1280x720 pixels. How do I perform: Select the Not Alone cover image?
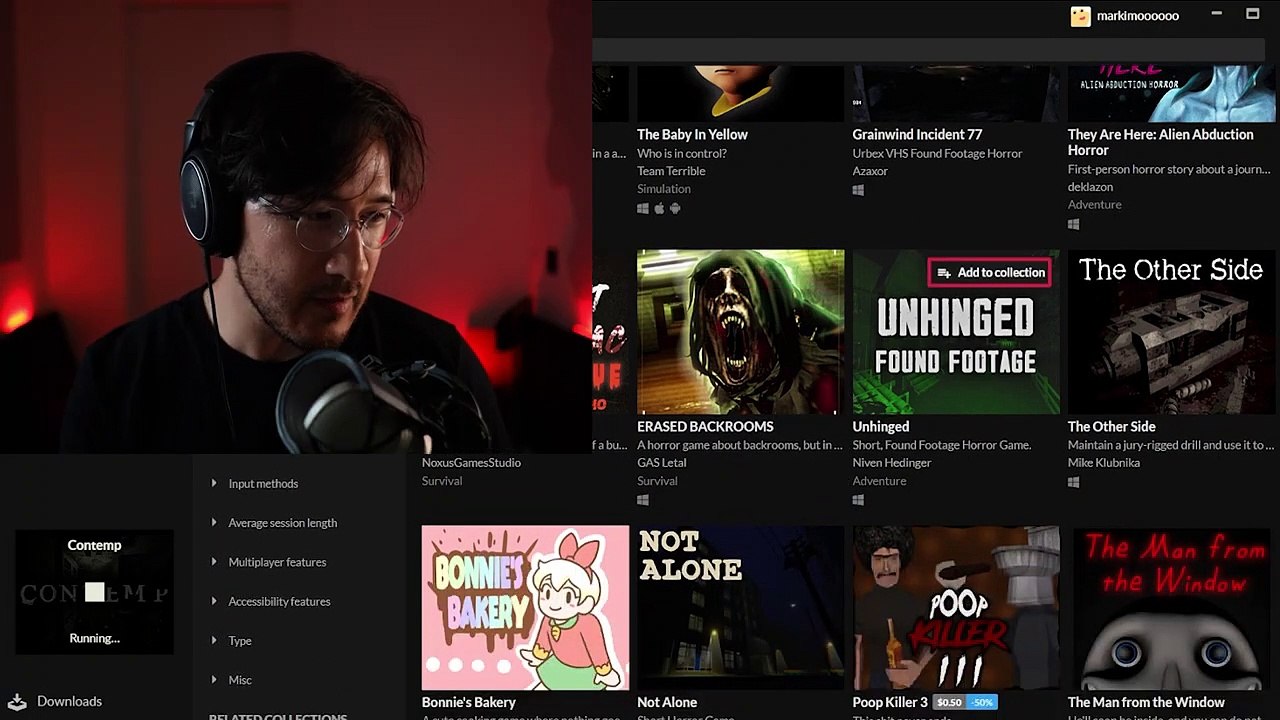point(740,608)
